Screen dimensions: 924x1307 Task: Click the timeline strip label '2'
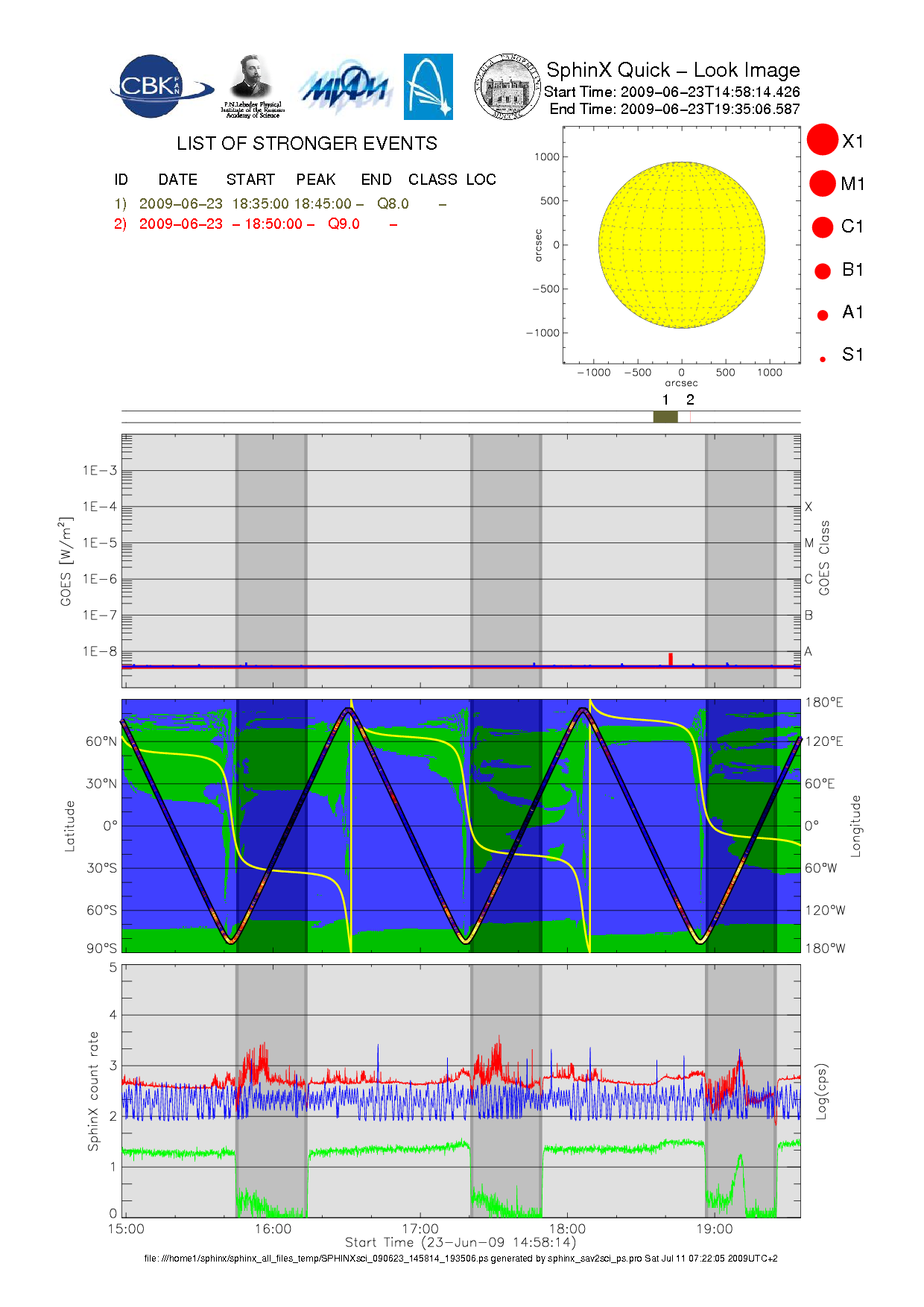[690, 400]
